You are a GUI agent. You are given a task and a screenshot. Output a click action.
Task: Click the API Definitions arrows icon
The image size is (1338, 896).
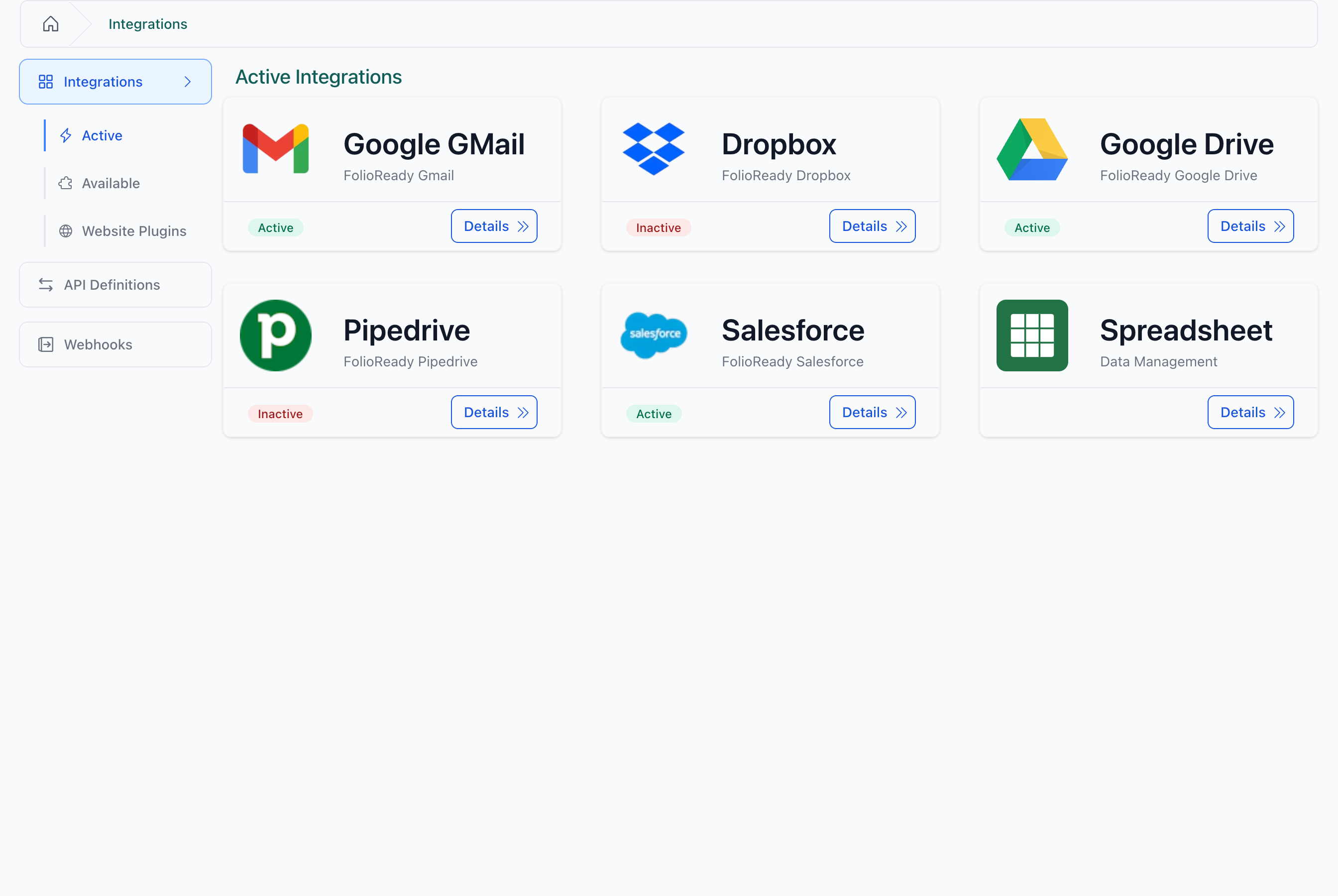click(x=46, y=285)
